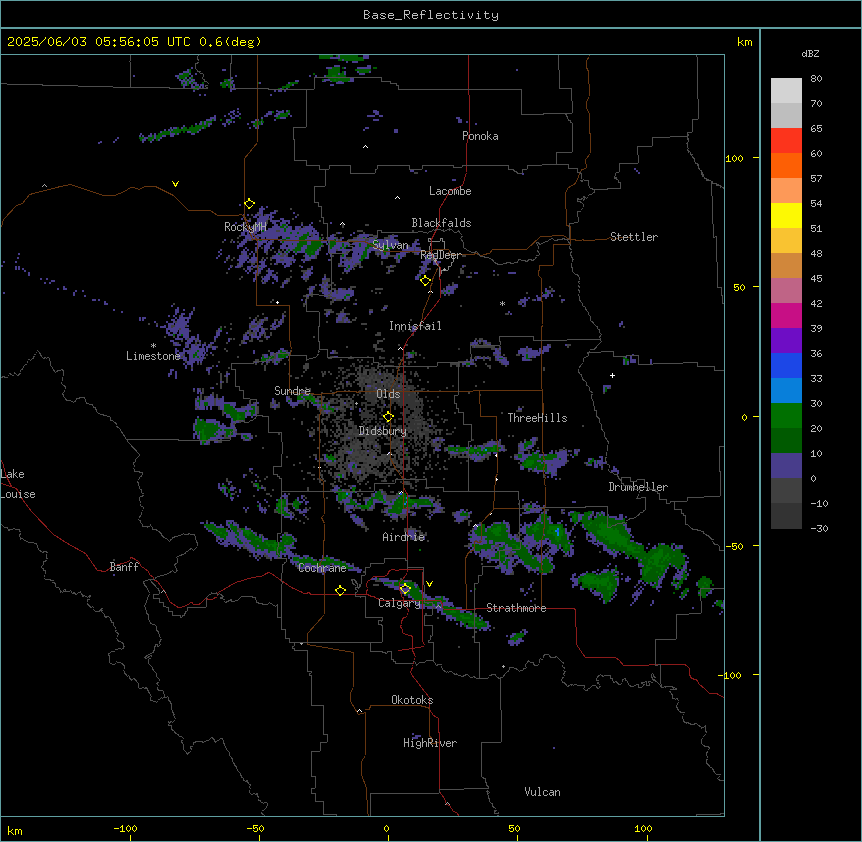This screenshot has width=862, height=842.
Task: Click the Calgary label
Action: [399, 603]
